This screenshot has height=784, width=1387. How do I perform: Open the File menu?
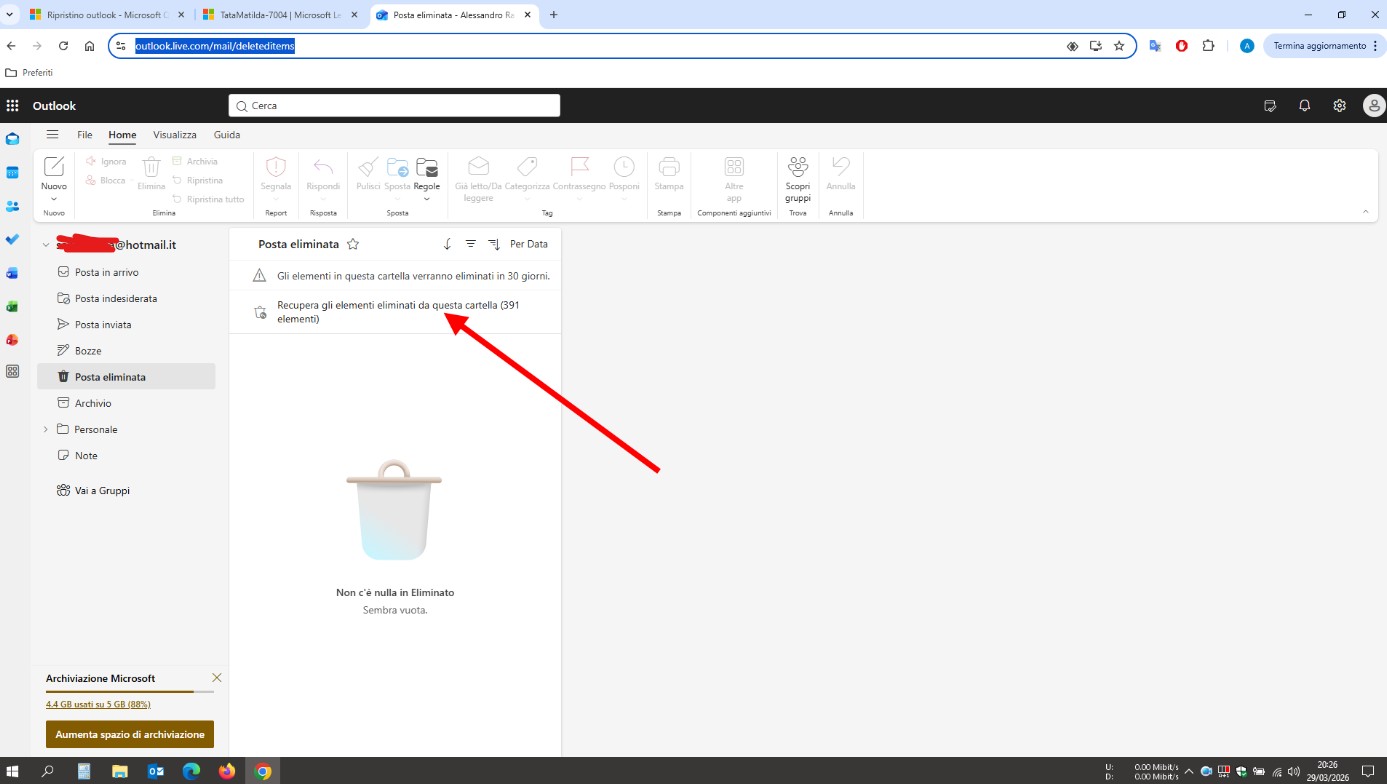coord(85,135)
